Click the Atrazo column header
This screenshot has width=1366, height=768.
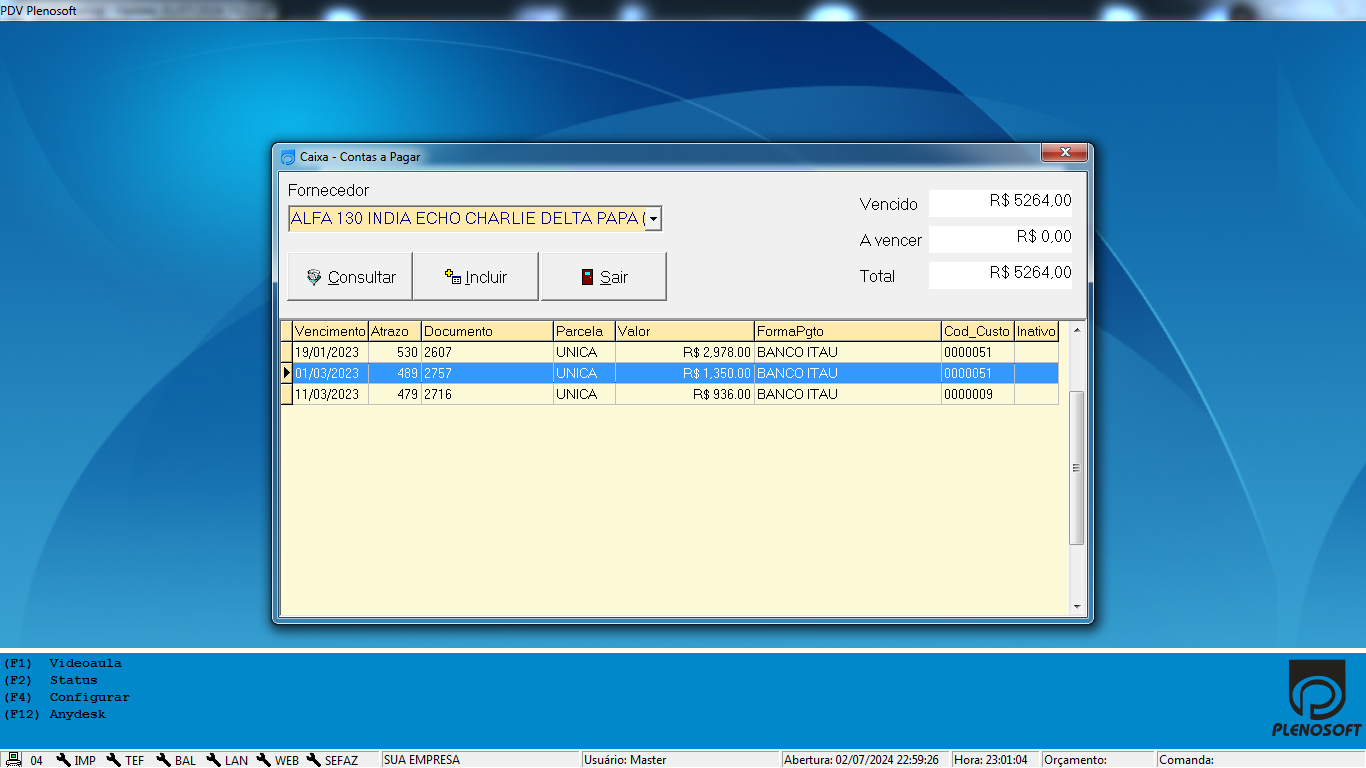pos(395,331)
